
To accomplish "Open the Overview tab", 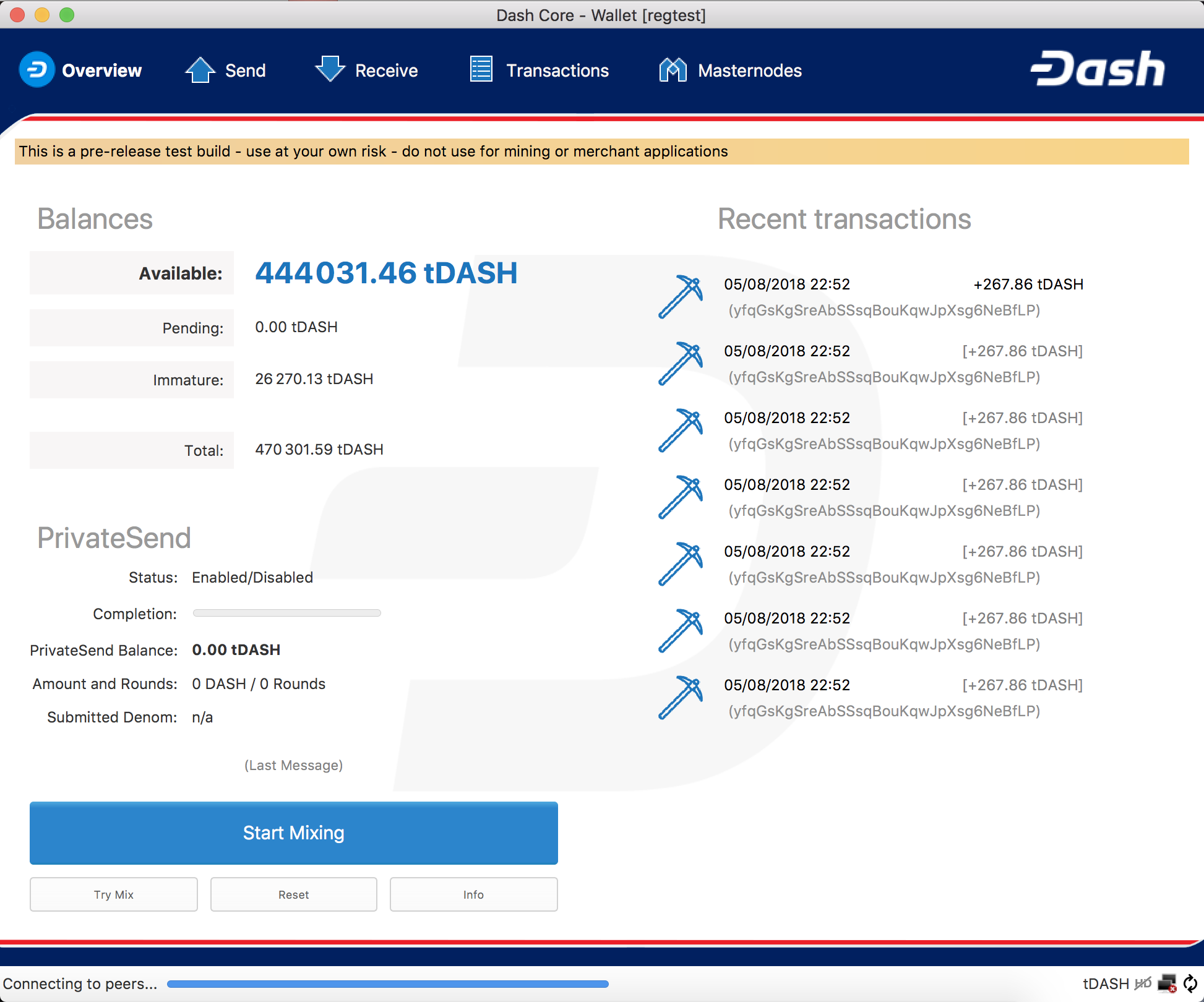I will pyautogui.click(x=80, y=70).
